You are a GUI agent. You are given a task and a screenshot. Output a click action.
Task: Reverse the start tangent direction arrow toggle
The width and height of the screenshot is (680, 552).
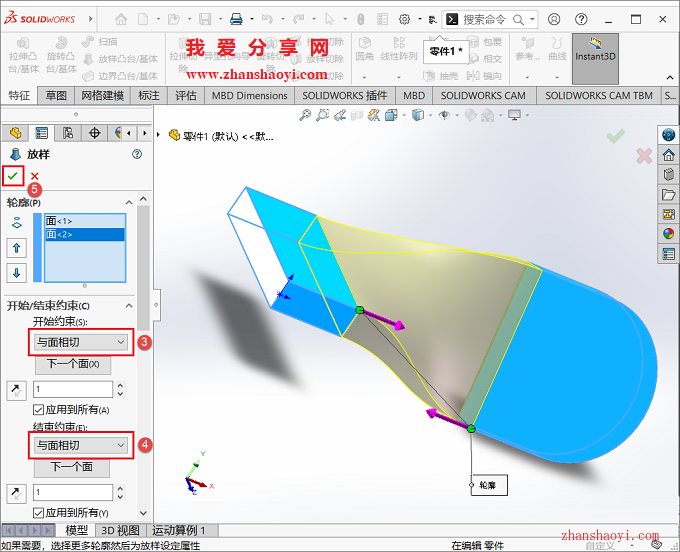[17, 389]
